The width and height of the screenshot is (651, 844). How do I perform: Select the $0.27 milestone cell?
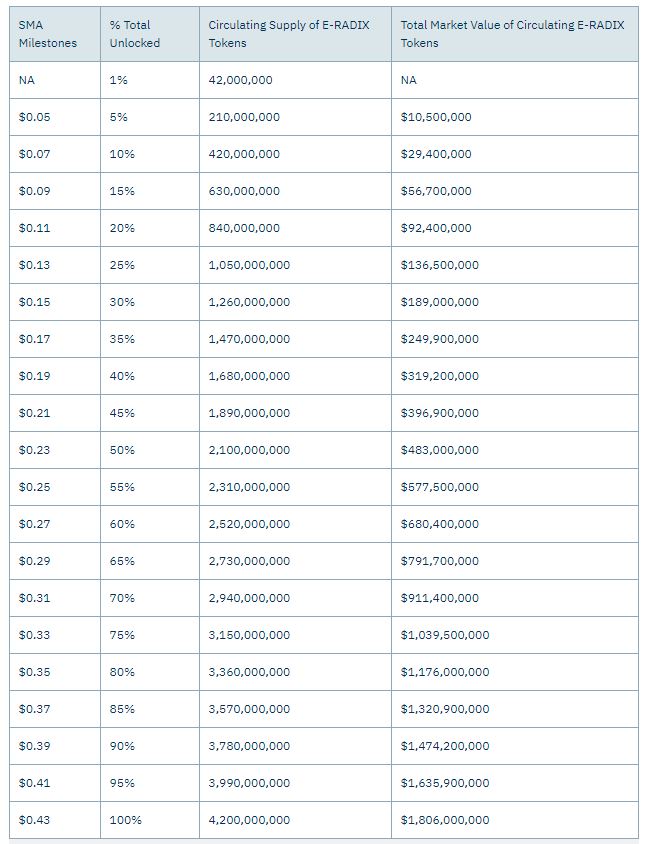point(55,524)
